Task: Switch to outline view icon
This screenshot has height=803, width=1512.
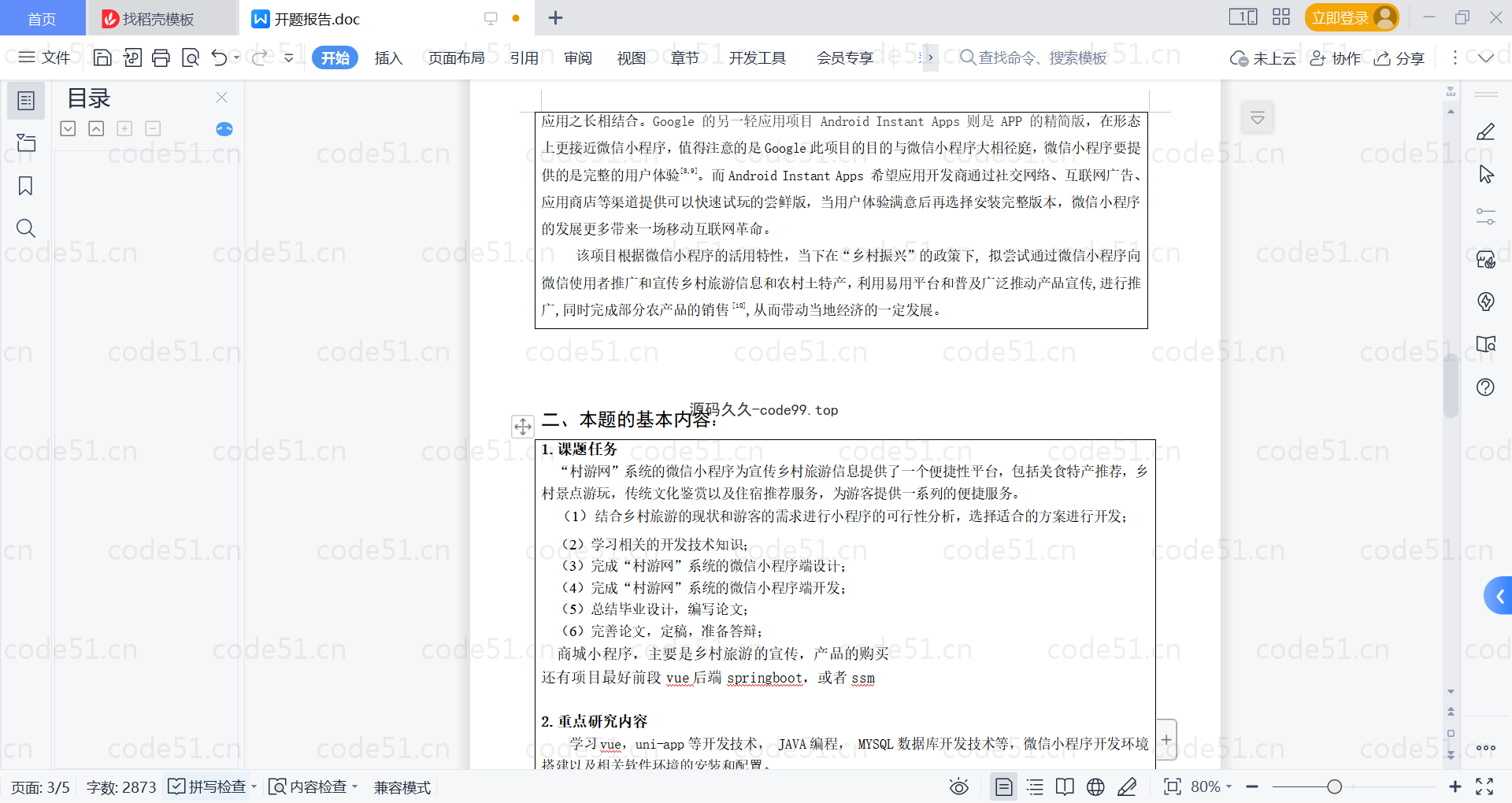Action: 1035,786
